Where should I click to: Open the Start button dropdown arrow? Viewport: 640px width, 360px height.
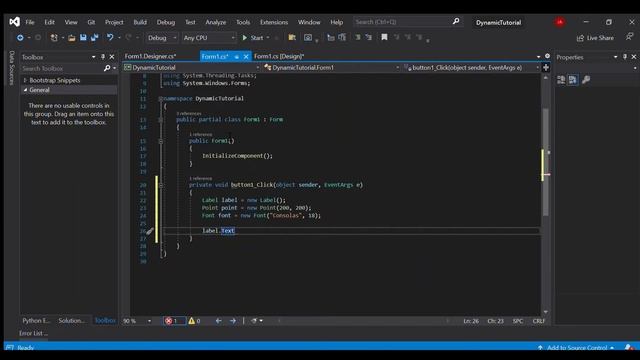coord(268,38)
